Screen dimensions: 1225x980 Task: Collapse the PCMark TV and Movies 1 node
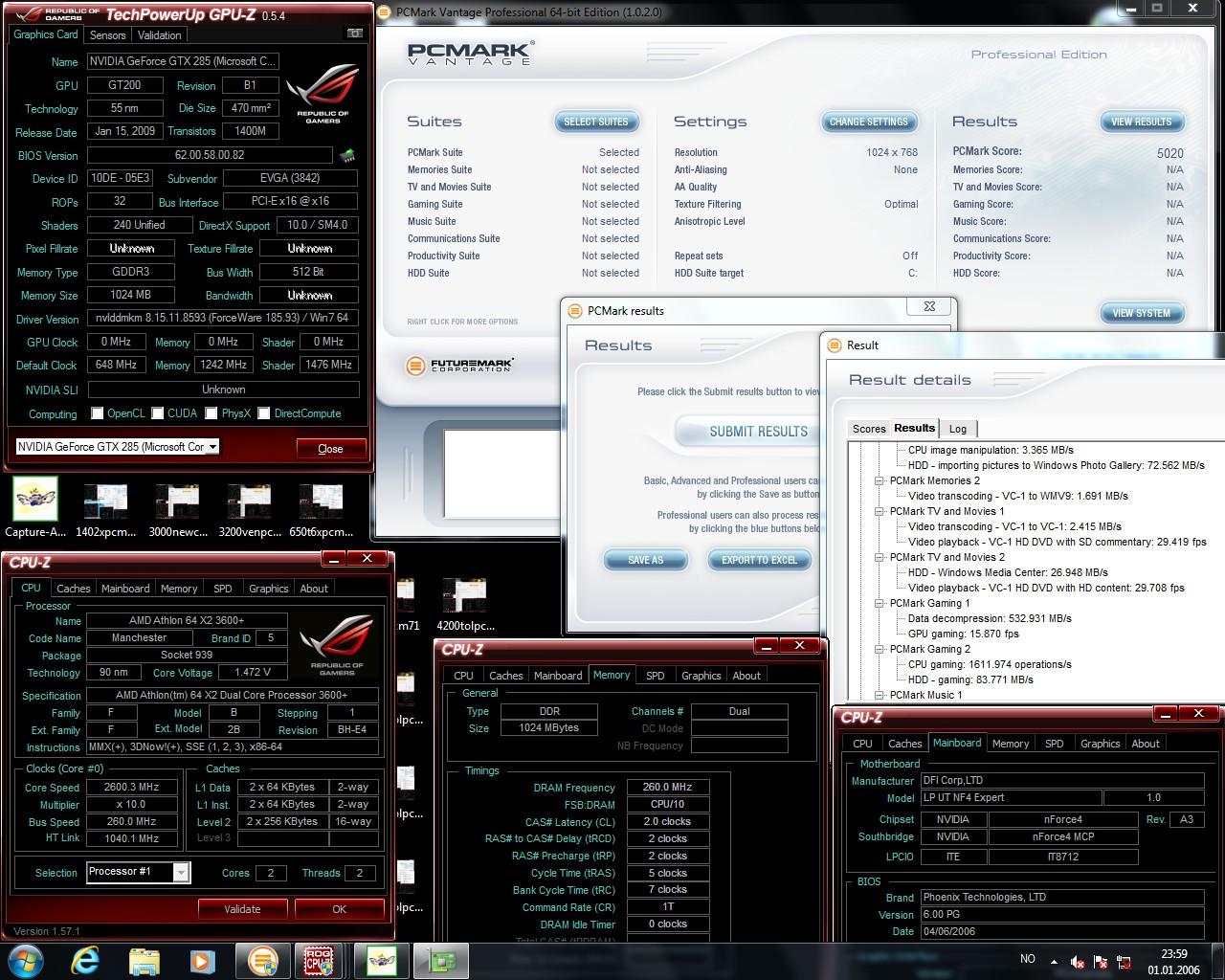point(880,511)
